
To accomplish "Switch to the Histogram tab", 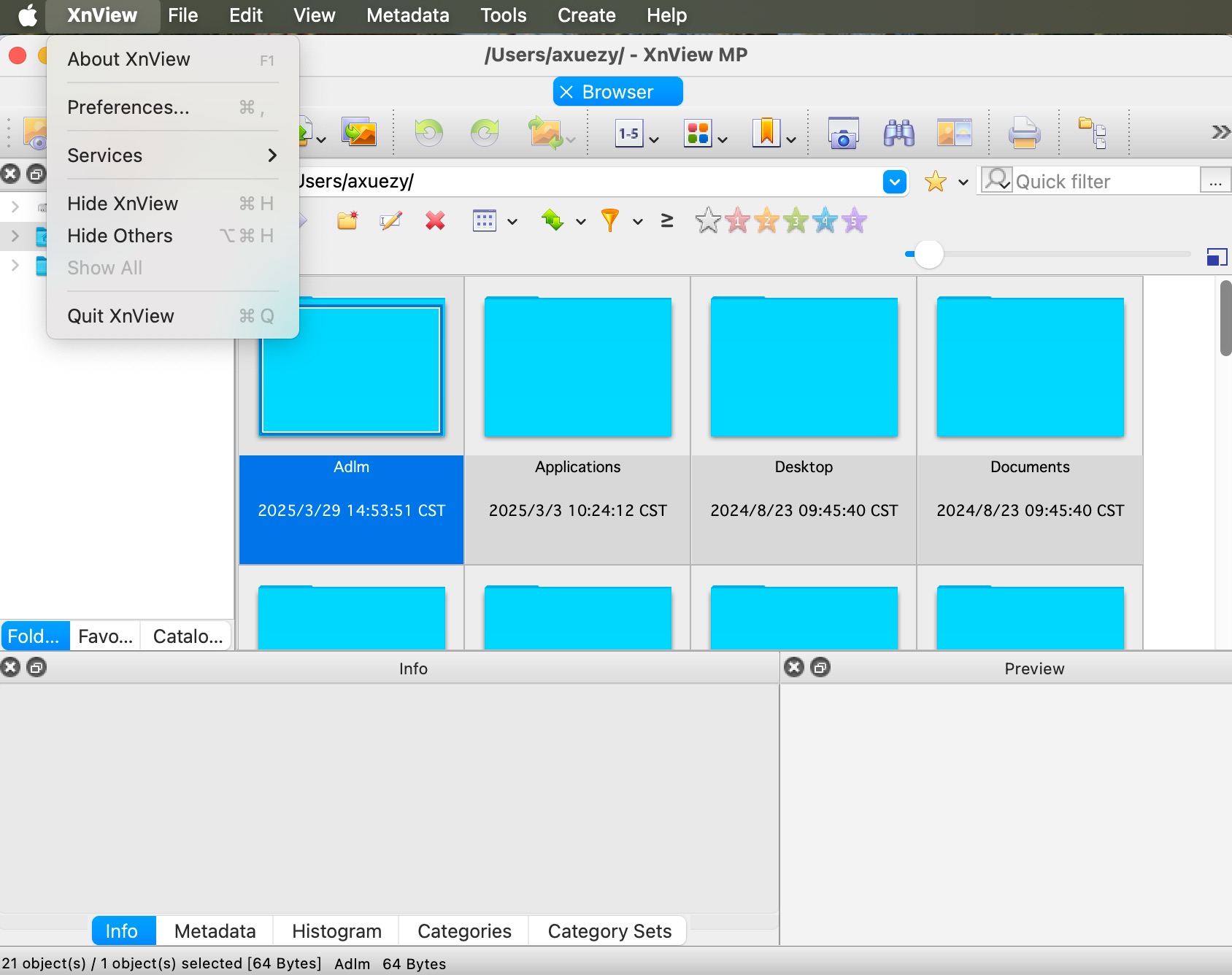I will point(336,931).
